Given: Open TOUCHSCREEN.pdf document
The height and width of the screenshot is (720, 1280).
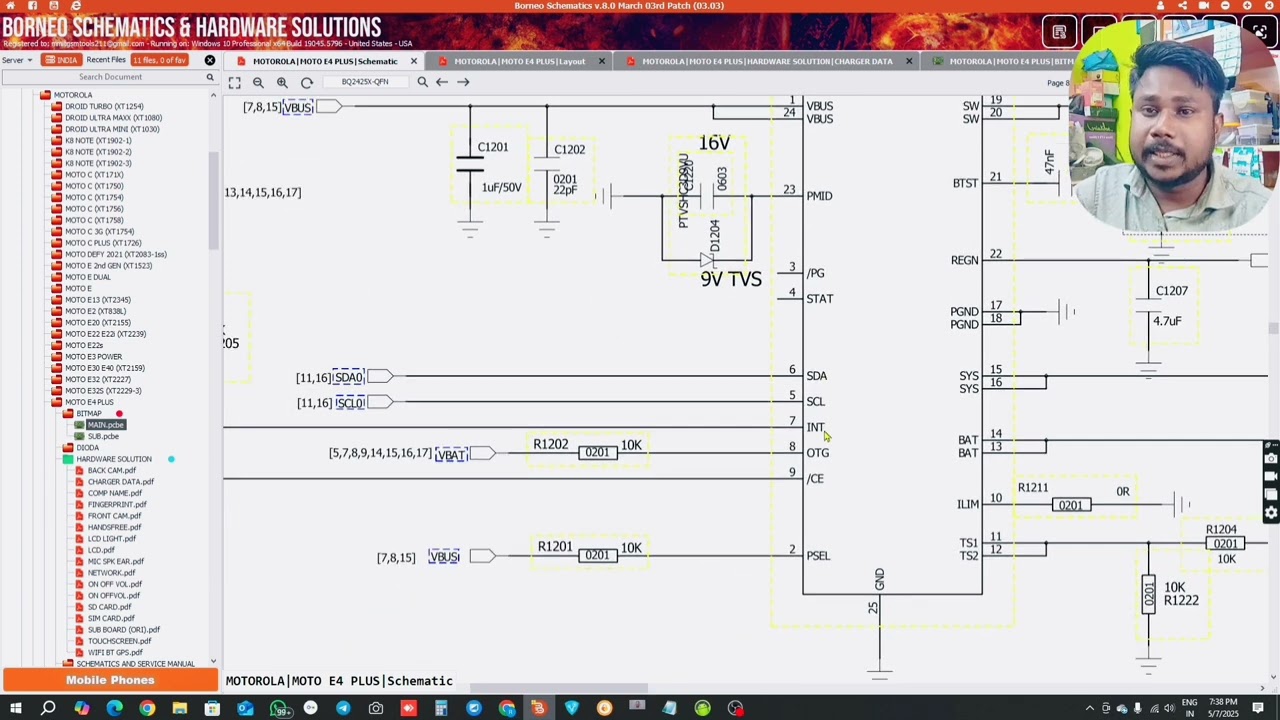Looking at the screenshot, I should pos(119,641).
